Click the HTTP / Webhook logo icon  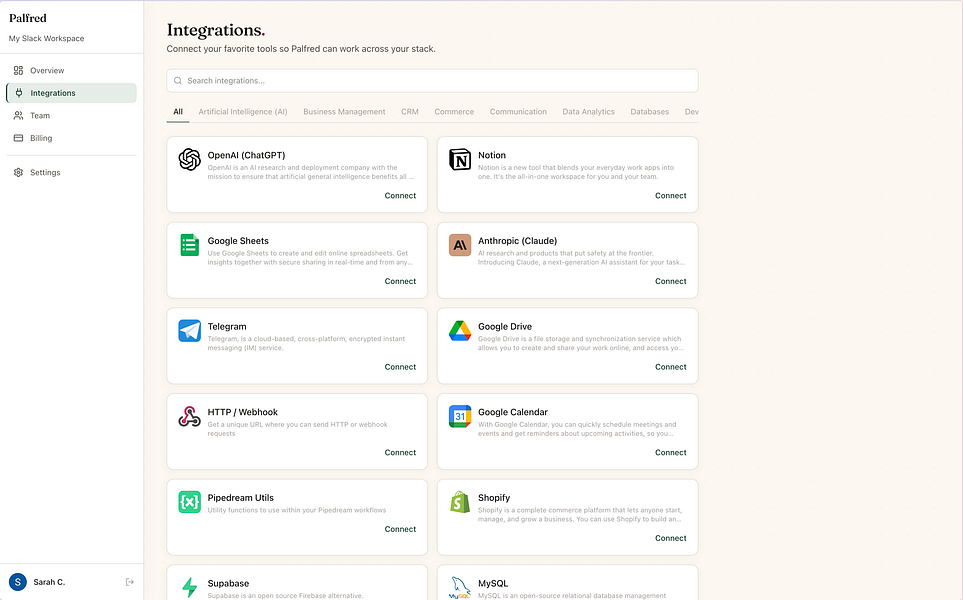pos(189,416)
